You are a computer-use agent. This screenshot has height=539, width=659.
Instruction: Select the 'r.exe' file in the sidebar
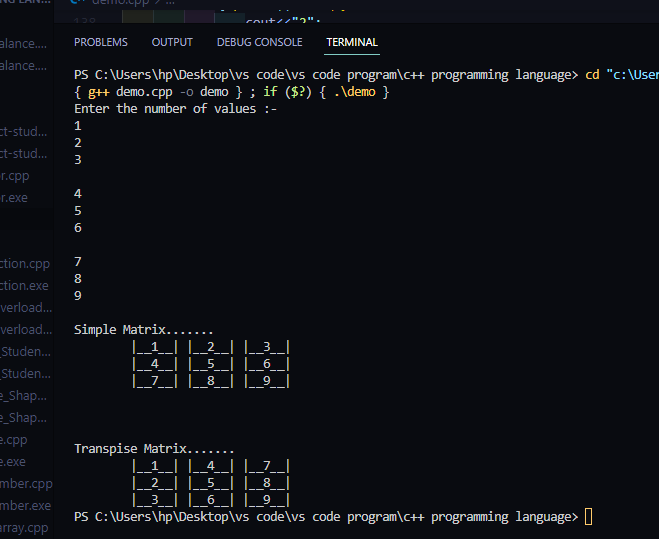point(14,198)
